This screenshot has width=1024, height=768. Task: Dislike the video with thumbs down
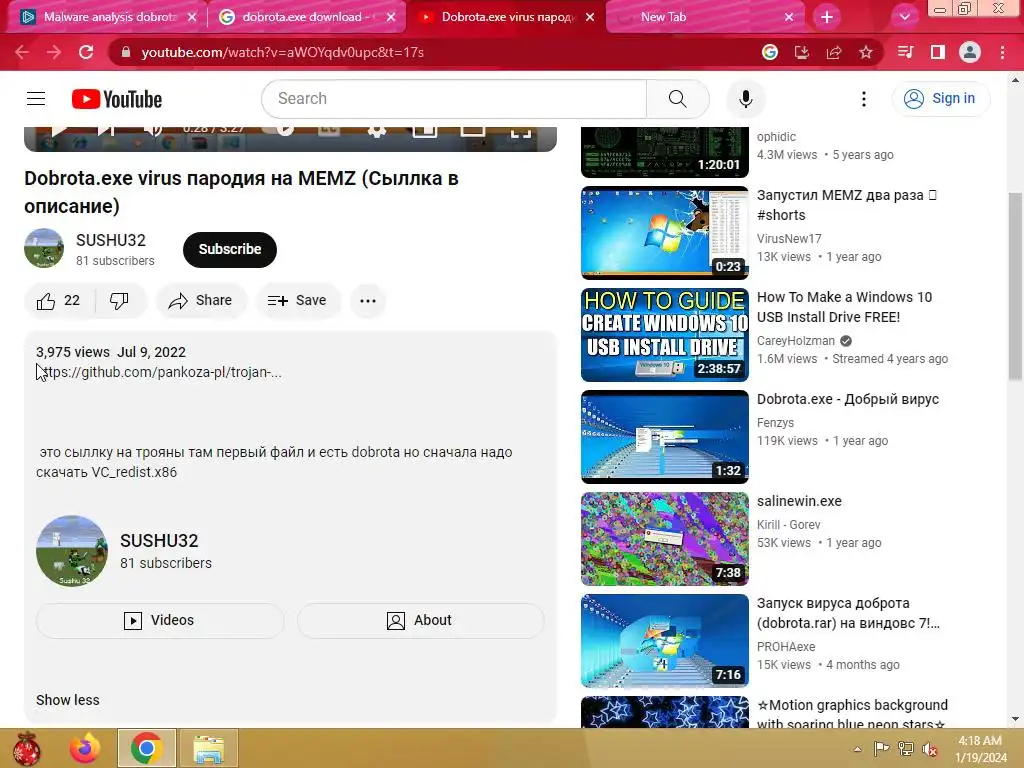pyautogui.click(x=119, y=300)
